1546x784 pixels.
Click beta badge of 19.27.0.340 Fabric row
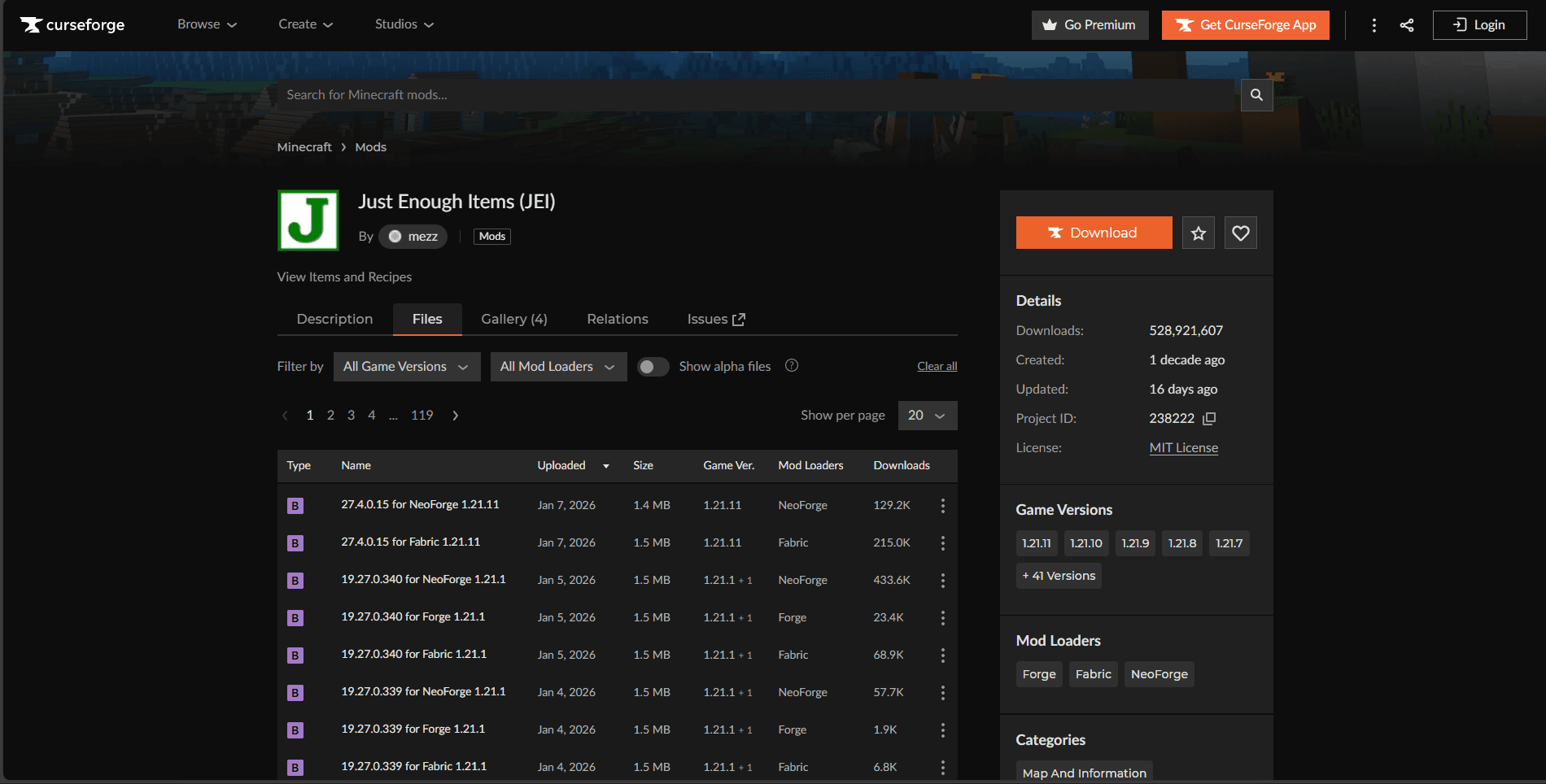click(x=295, y=656)
